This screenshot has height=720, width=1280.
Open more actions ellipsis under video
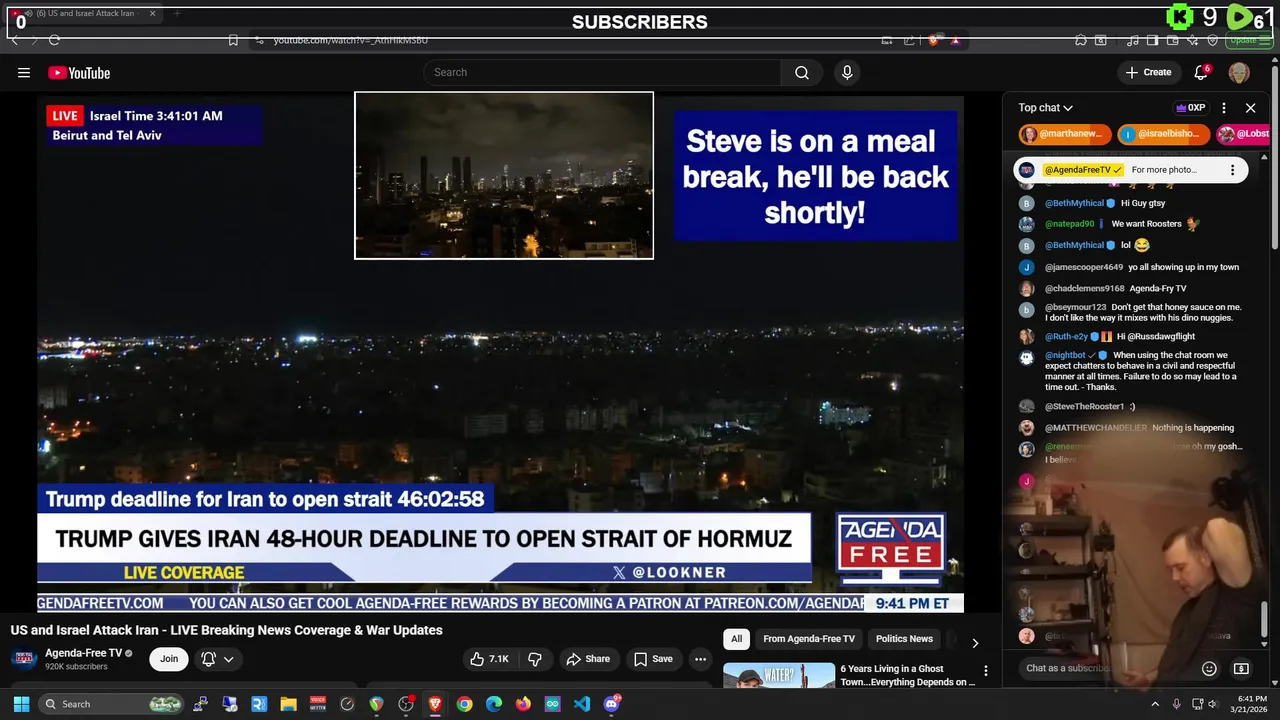(700, 659)
